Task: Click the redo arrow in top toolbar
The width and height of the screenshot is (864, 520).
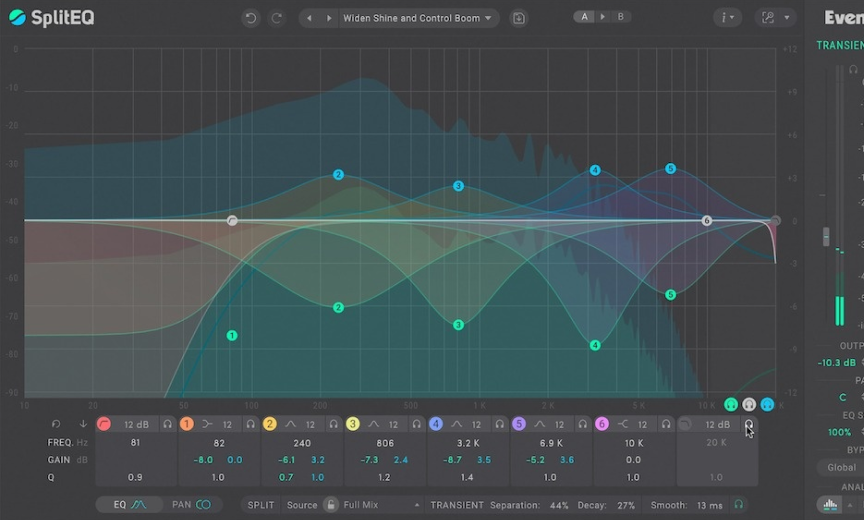Action: (277, 18)
